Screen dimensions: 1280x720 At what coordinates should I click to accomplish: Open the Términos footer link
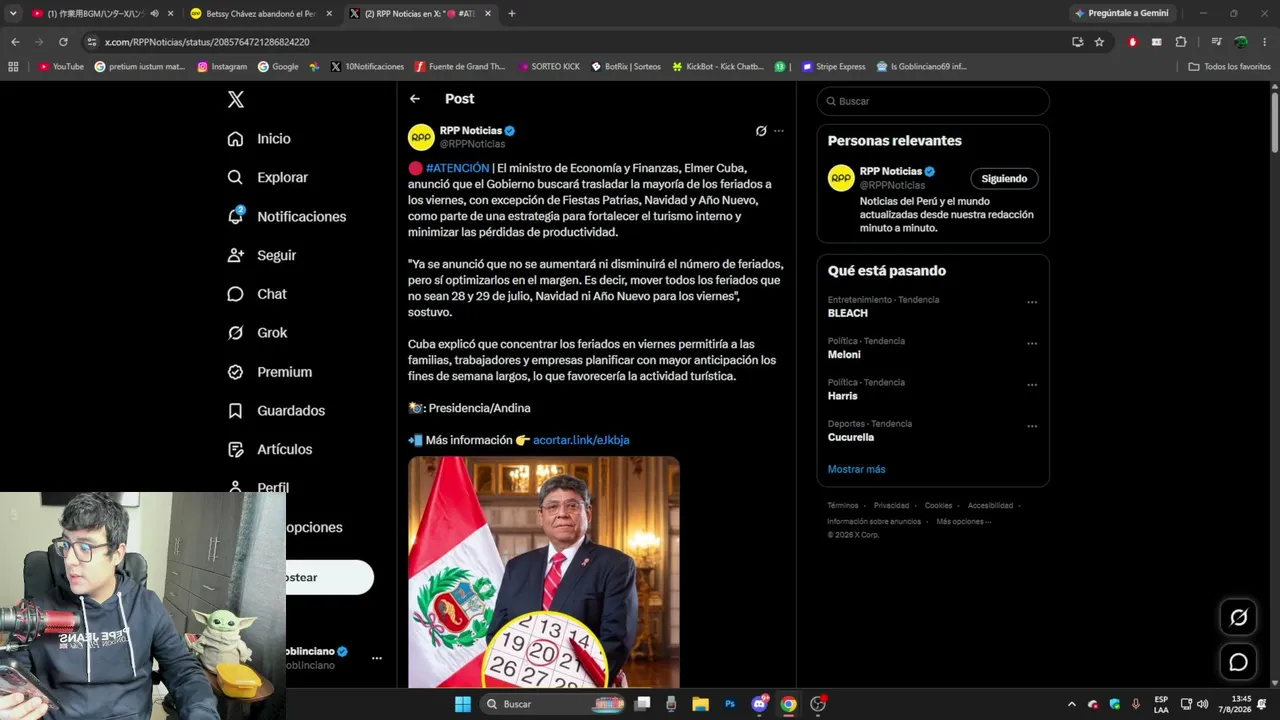843,506
